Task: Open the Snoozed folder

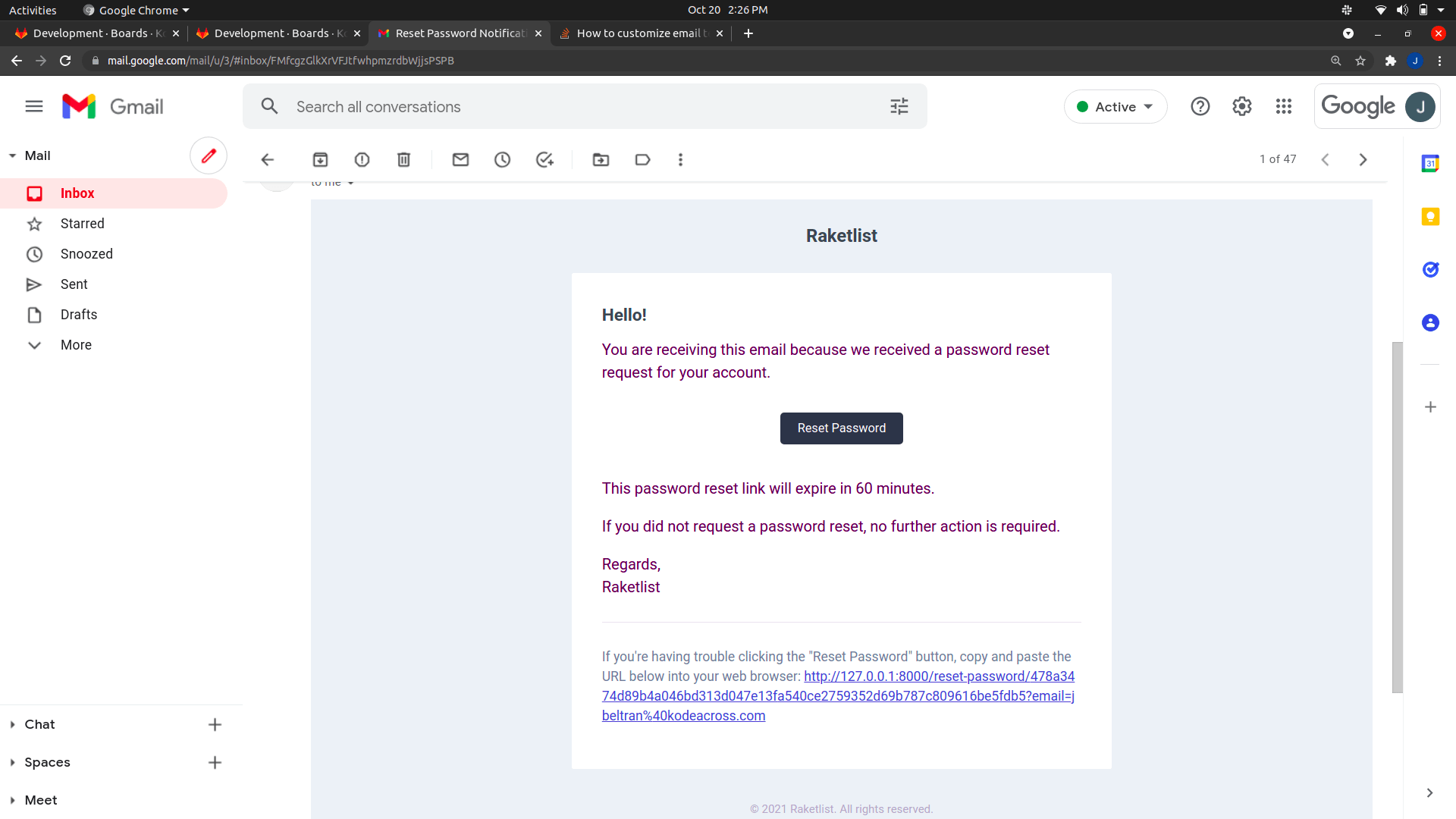Action: pyautogui.click(x=114, y=254)
